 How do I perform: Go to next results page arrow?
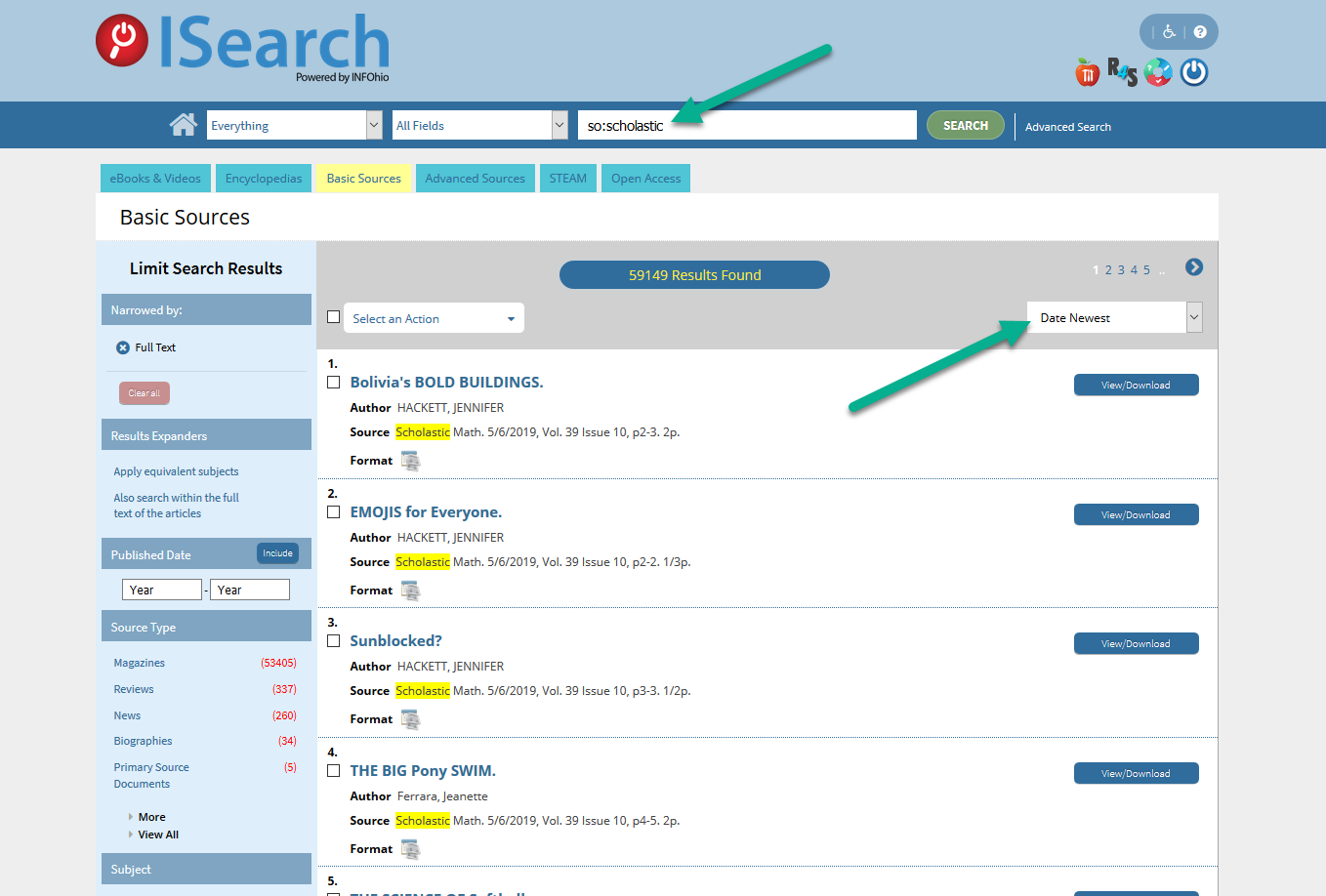(1194, 267)
